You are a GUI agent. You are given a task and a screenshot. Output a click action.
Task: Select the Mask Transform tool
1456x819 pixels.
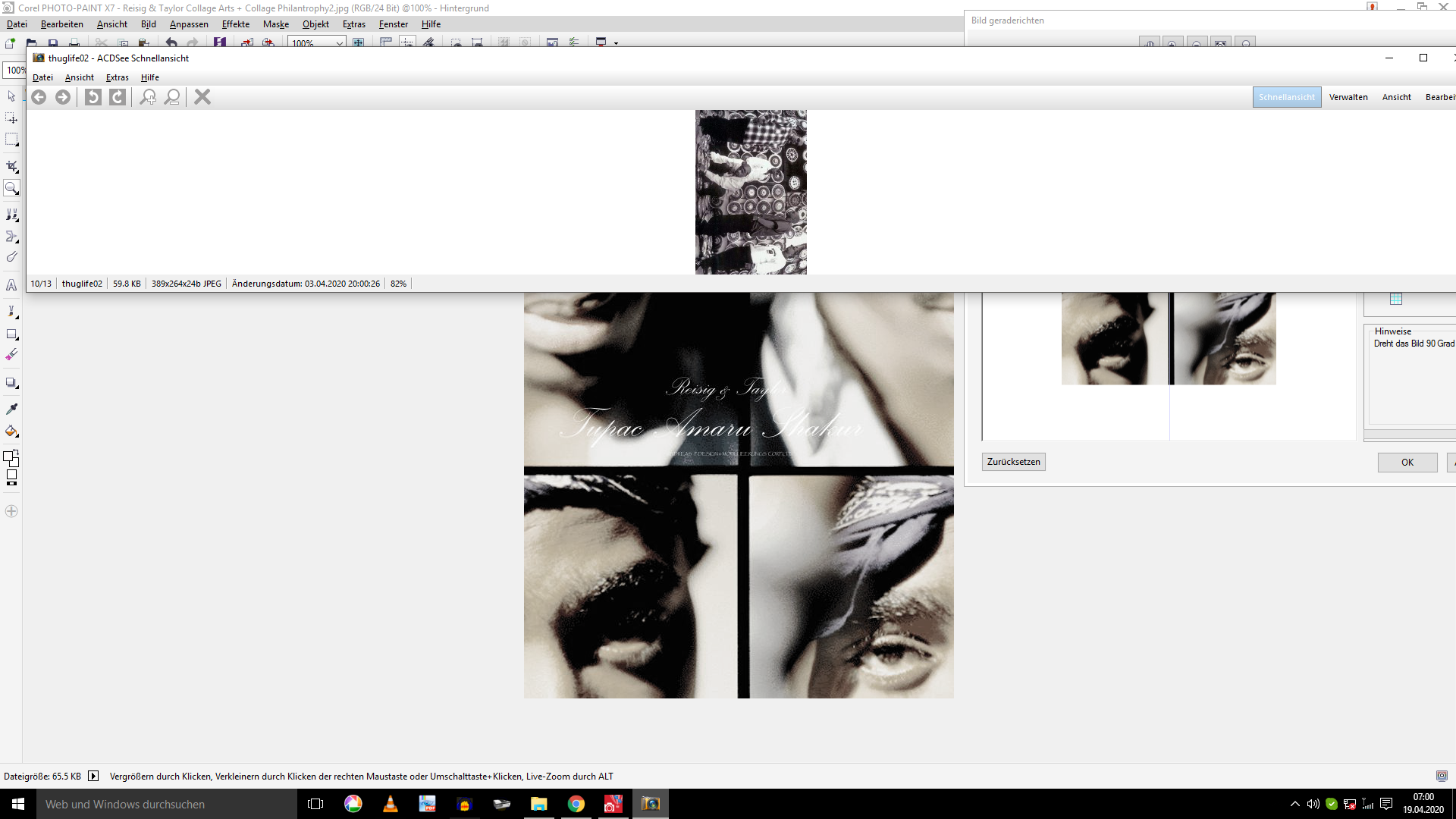tap(11, 118)
